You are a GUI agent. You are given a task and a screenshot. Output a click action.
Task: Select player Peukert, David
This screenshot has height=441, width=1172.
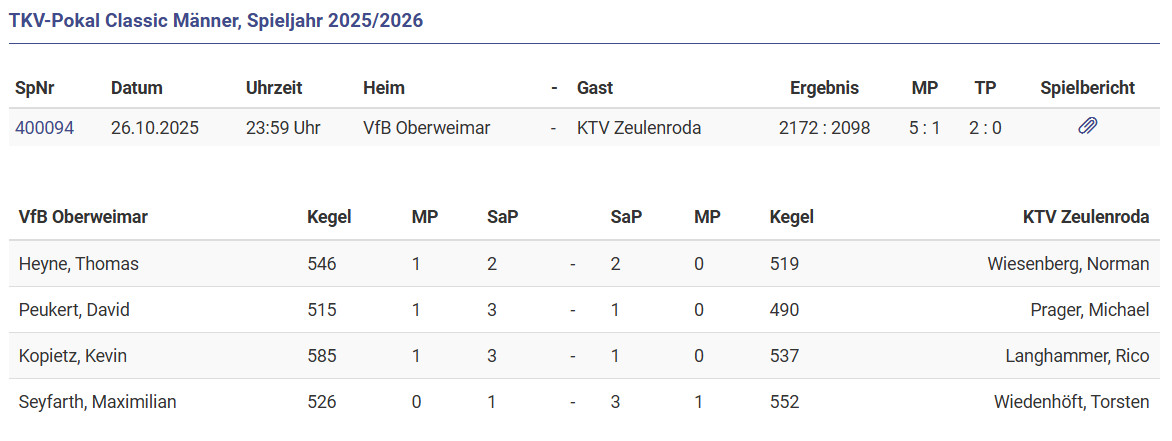(74, 310)
